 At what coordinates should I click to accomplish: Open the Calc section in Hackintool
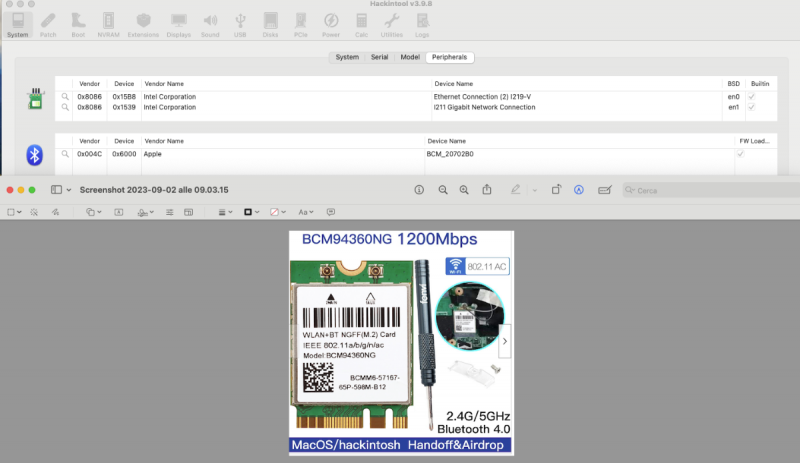[x=361, y=25]
